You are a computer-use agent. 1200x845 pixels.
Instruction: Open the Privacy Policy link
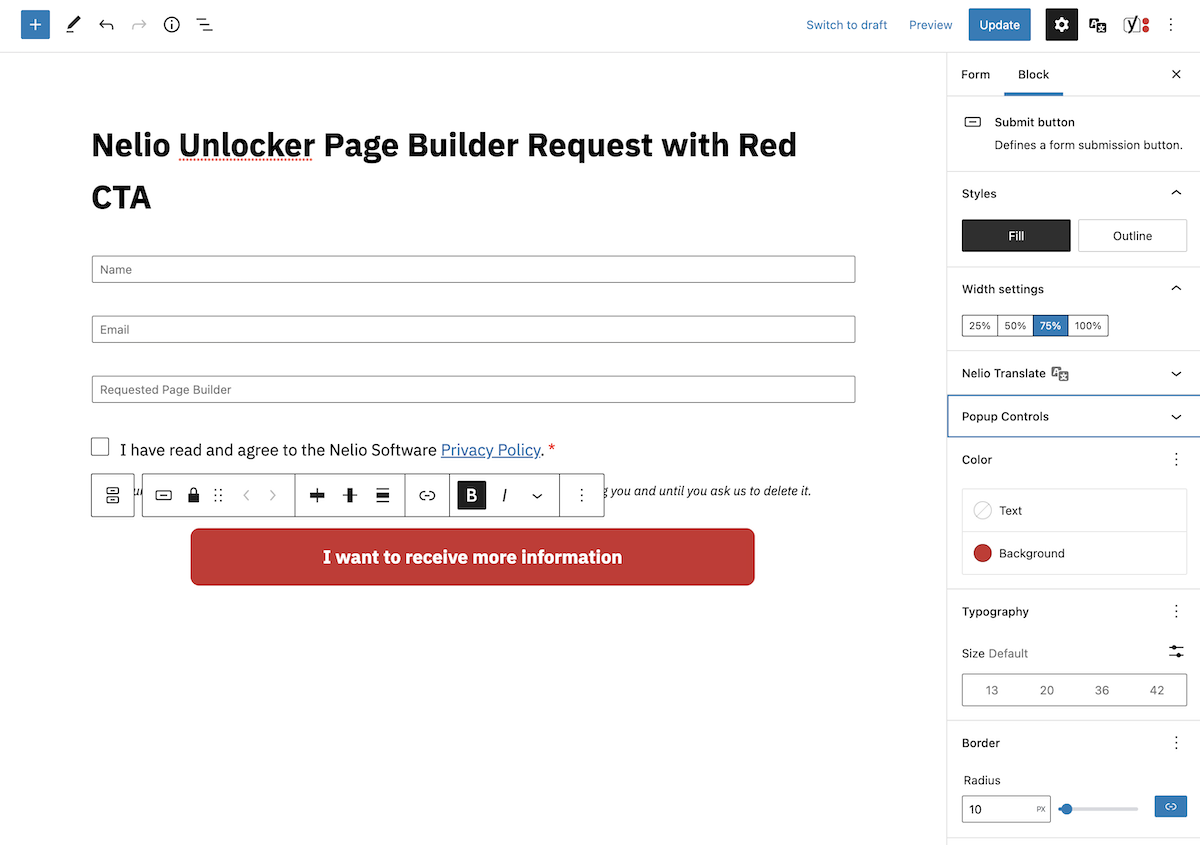coord(490,450)
